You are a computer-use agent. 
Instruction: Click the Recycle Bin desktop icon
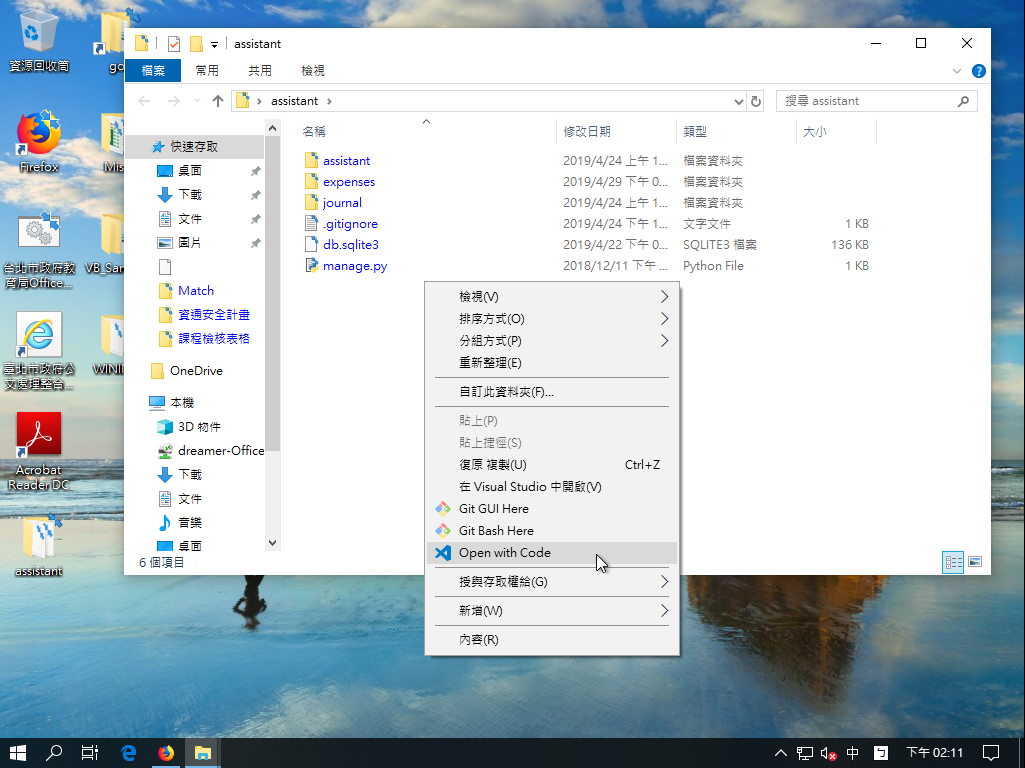pyautogui.click(x=39, y=32)
